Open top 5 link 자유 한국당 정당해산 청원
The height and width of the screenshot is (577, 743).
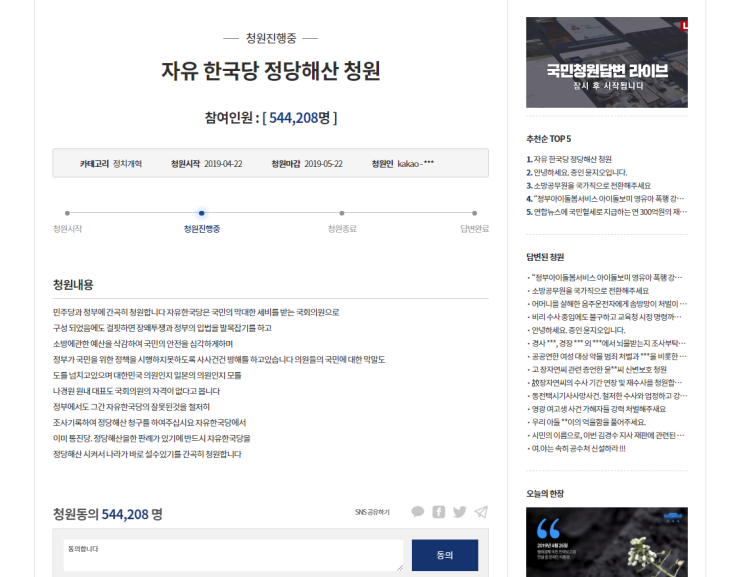pos(572,159)
